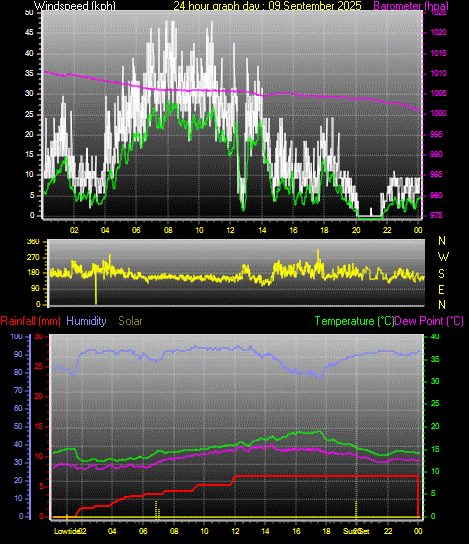Image resolution: width=469 pixels, height=544 pixels.
Task: Click the '1005' barometer axis value
Action: coord(439,93)
